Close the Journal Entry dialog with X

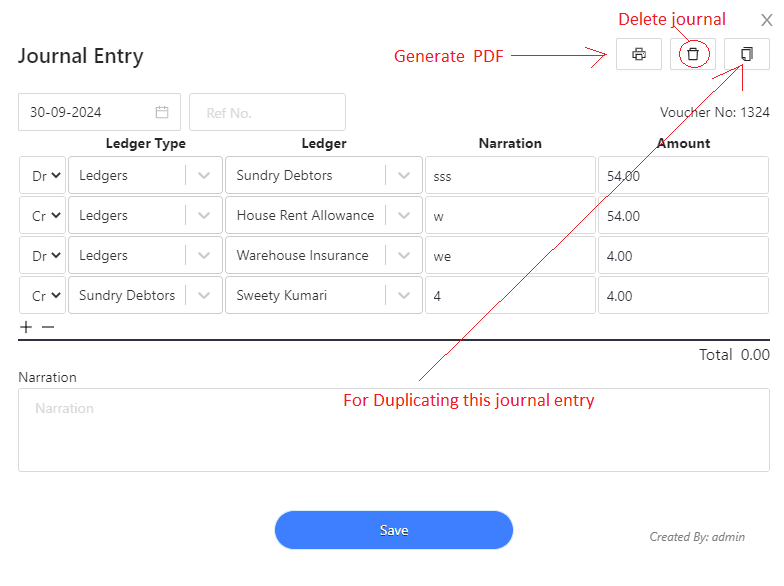tap(766, 20)
